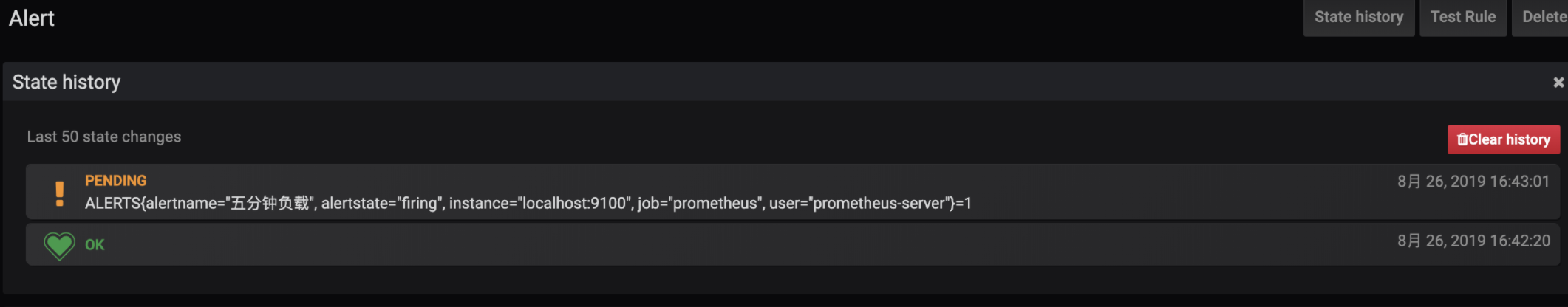Screen dimensions: 1568x307
Task: Click the State history panel title
Action: click(67, 83)
